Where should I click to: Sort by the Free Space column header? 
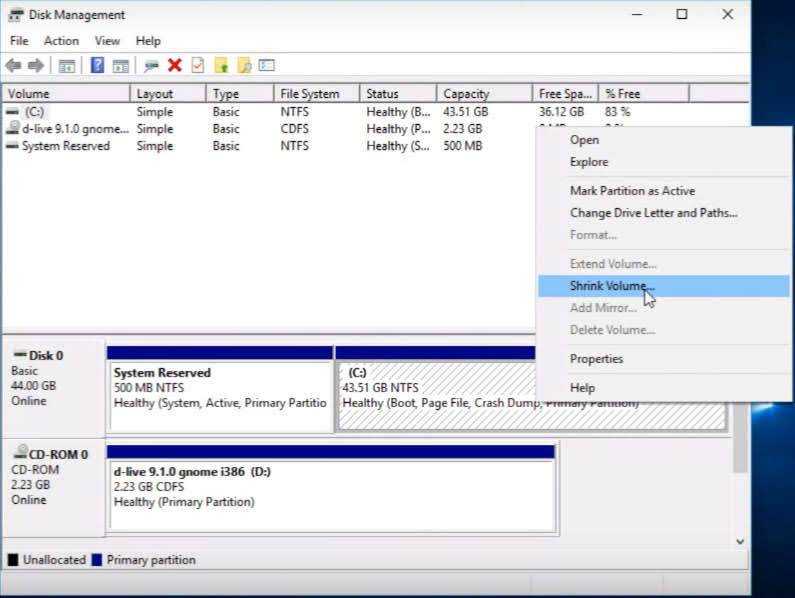tap(566, 94)
